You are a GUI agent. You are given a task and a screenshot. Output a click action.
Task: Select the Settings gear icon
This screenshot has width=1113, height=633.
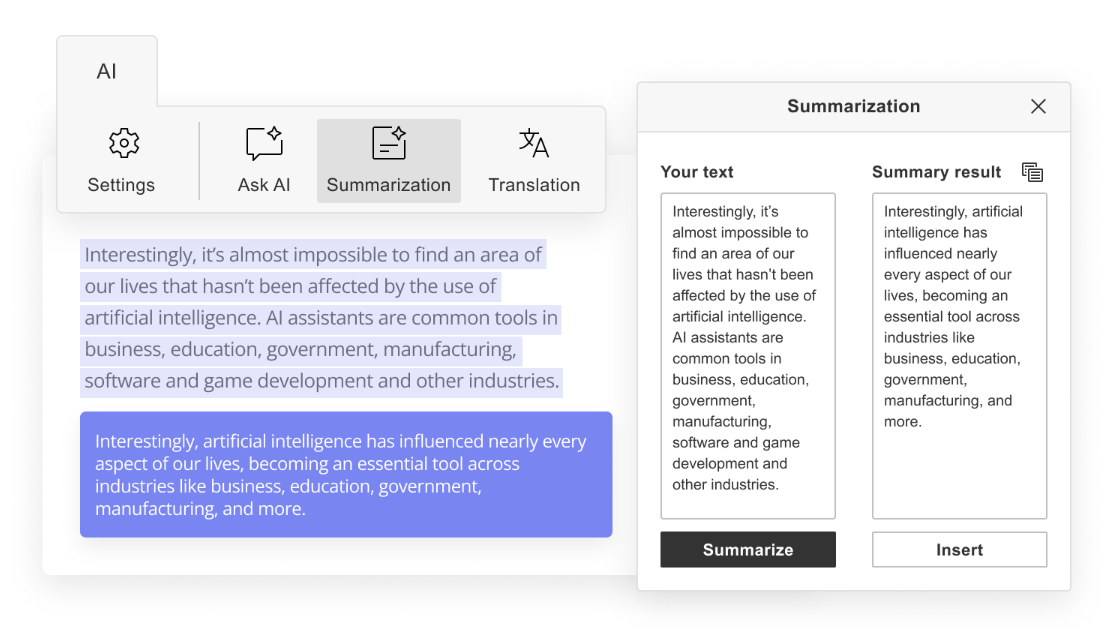click(122, 143)
